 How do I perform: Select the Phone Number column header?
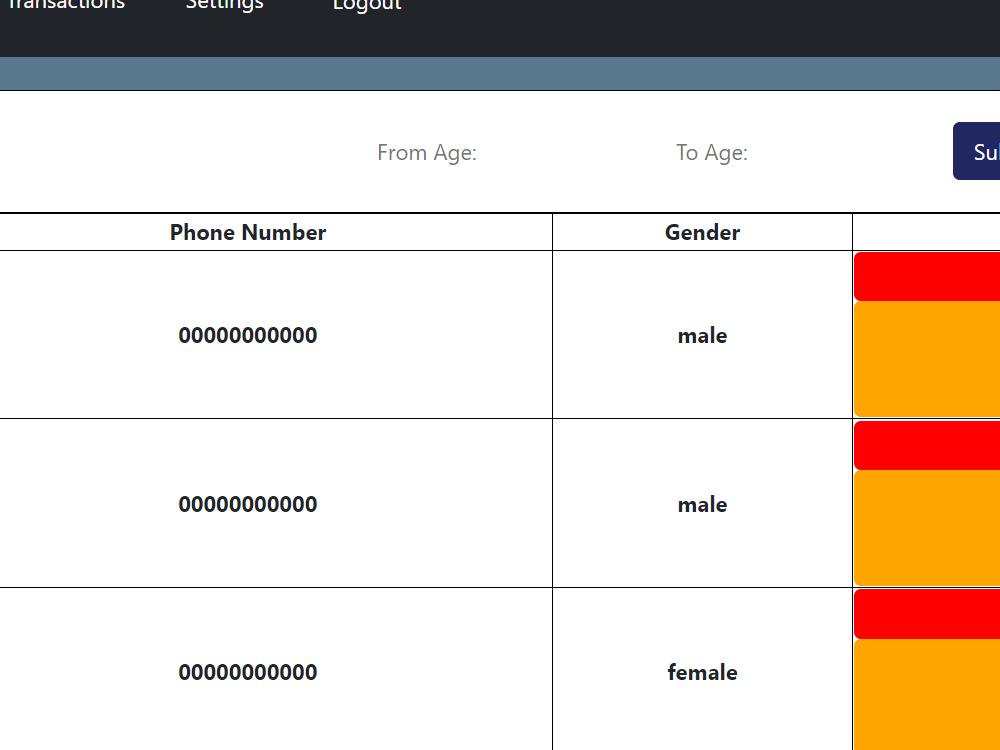[247, 232]
